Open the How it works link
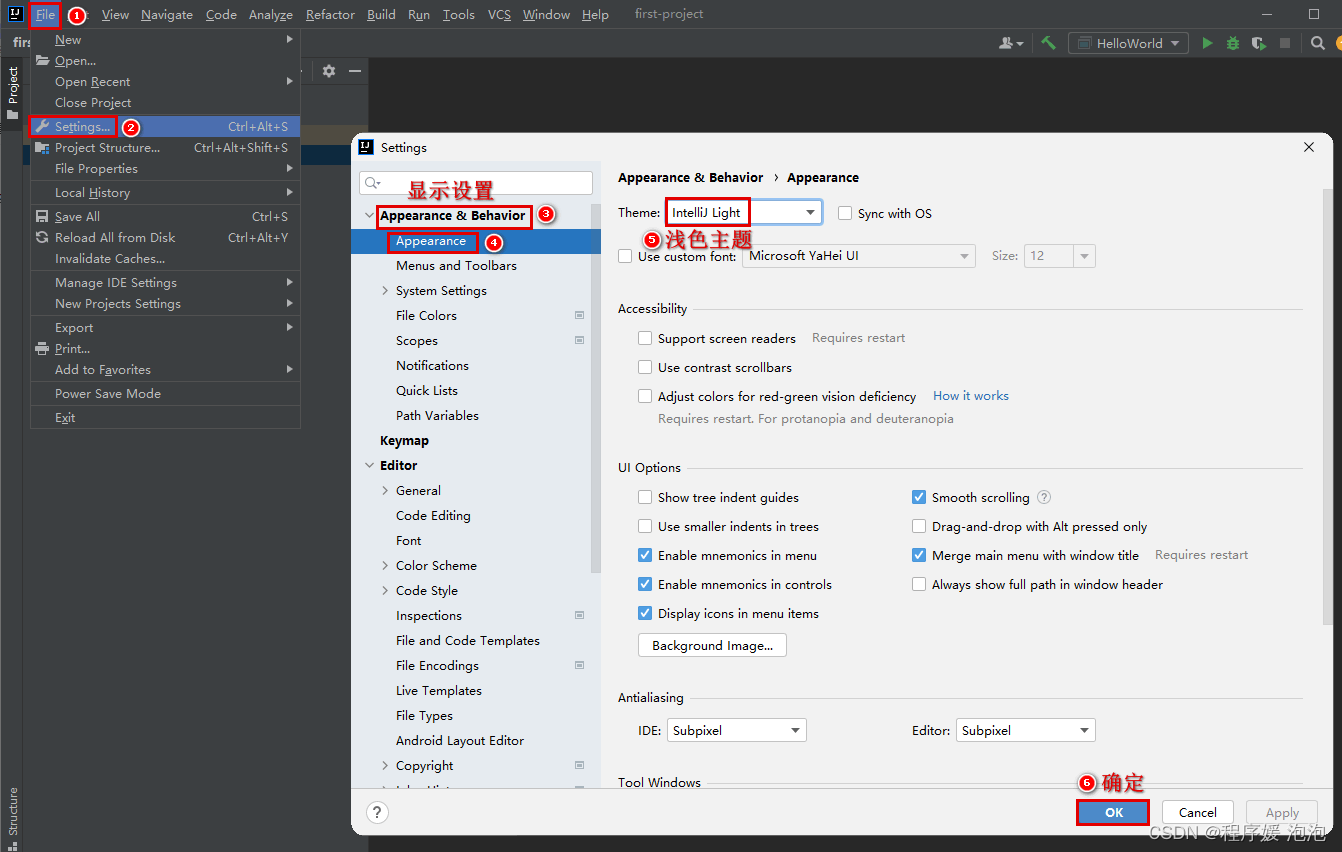Screen dimensions: 1342x852 [971, 396]
